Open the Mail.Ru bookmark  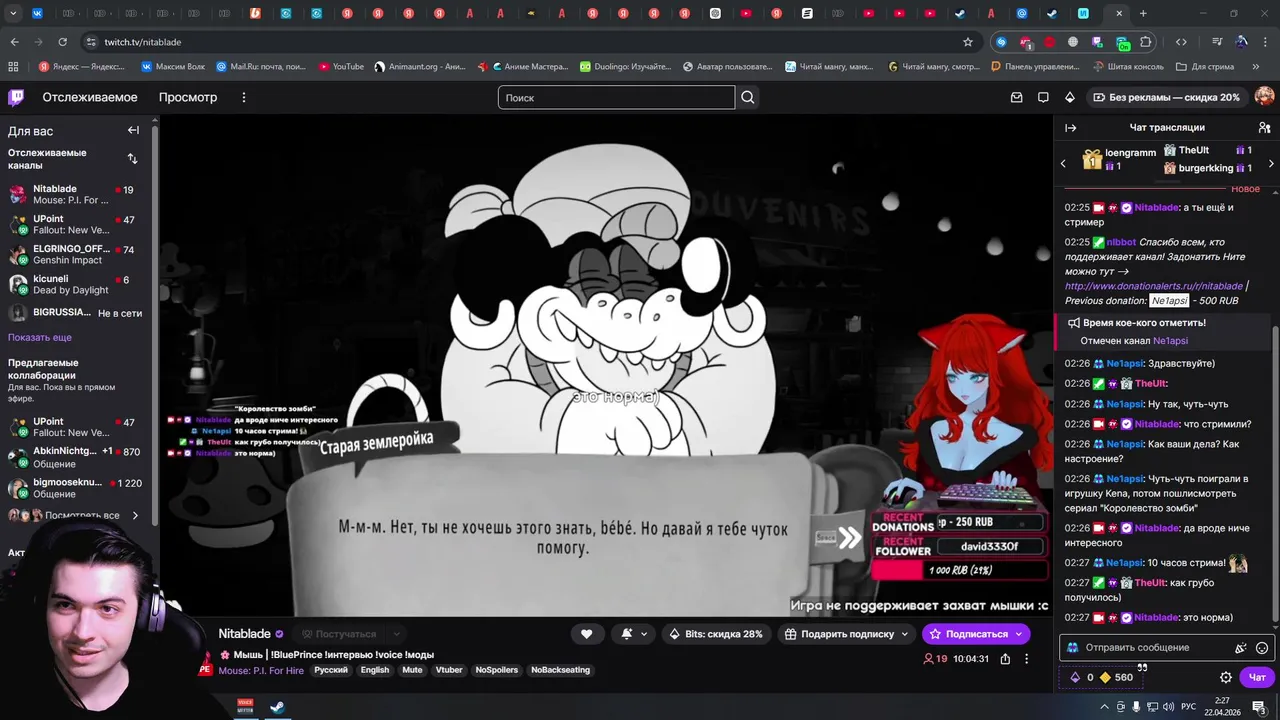(261, 67)
